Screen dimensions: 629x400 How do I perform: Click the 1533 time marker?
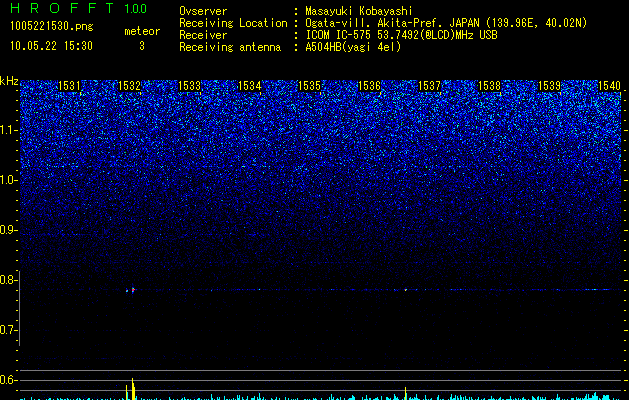point(189,86)
